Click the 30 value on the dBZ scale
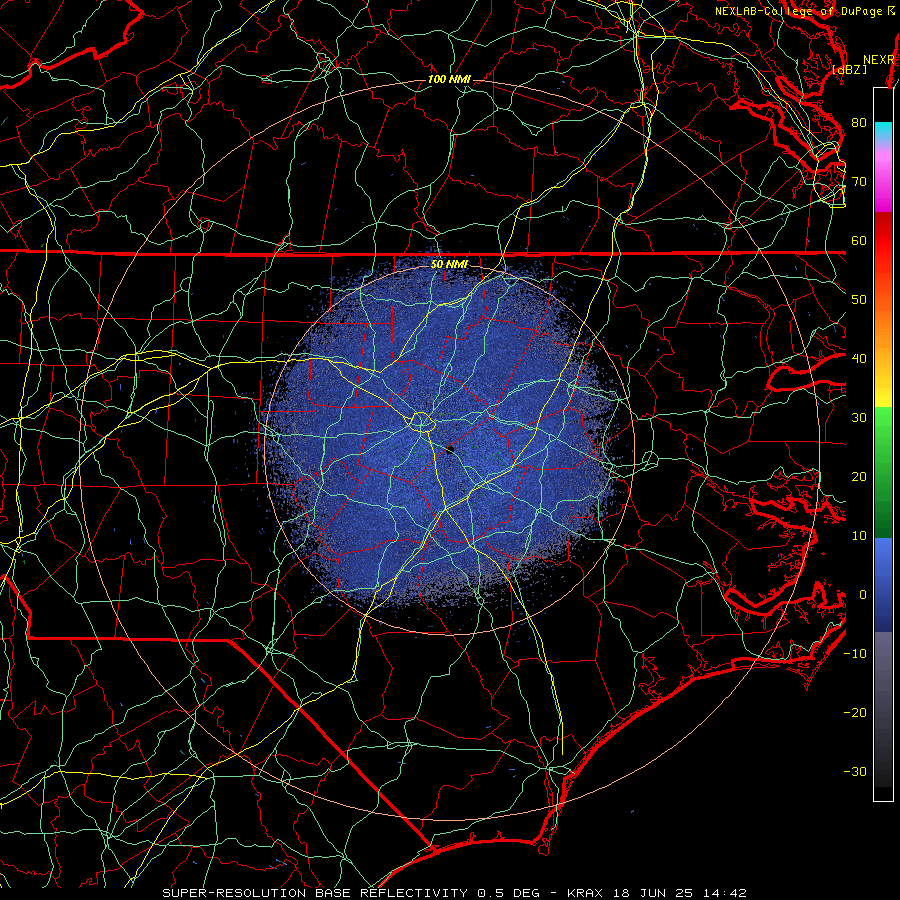Screen dimensions: 900x900 (859, 418)
